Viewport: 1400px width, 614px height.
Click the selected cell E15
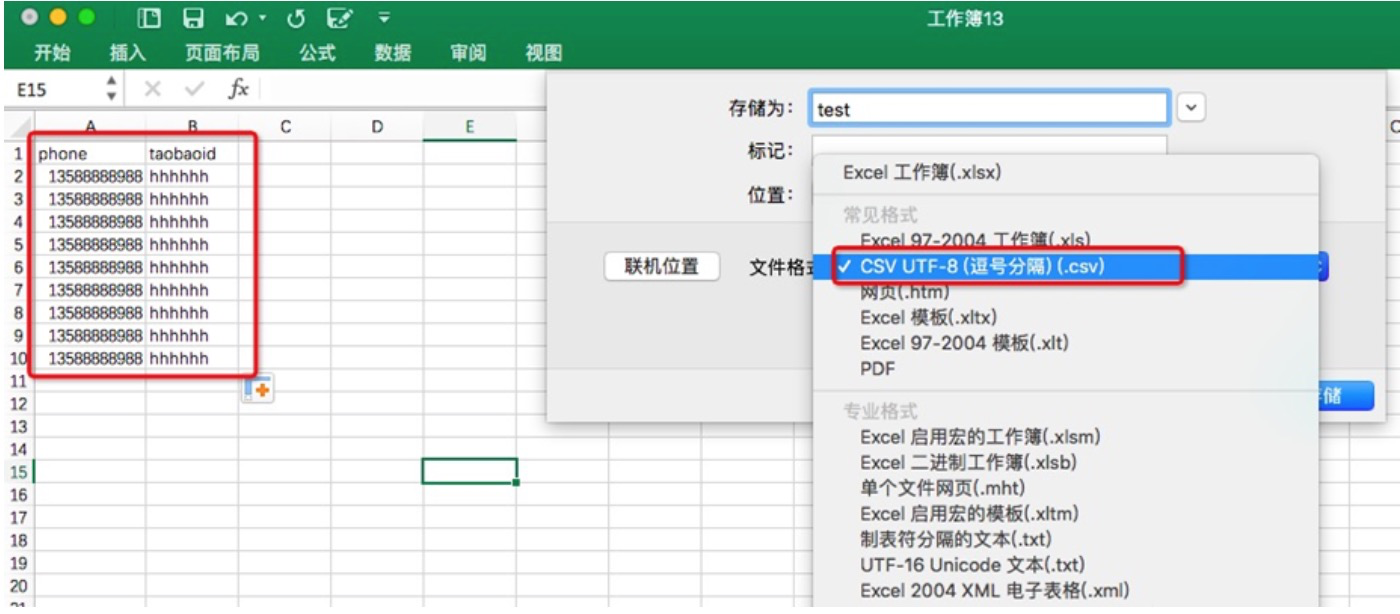click(469, 471)
